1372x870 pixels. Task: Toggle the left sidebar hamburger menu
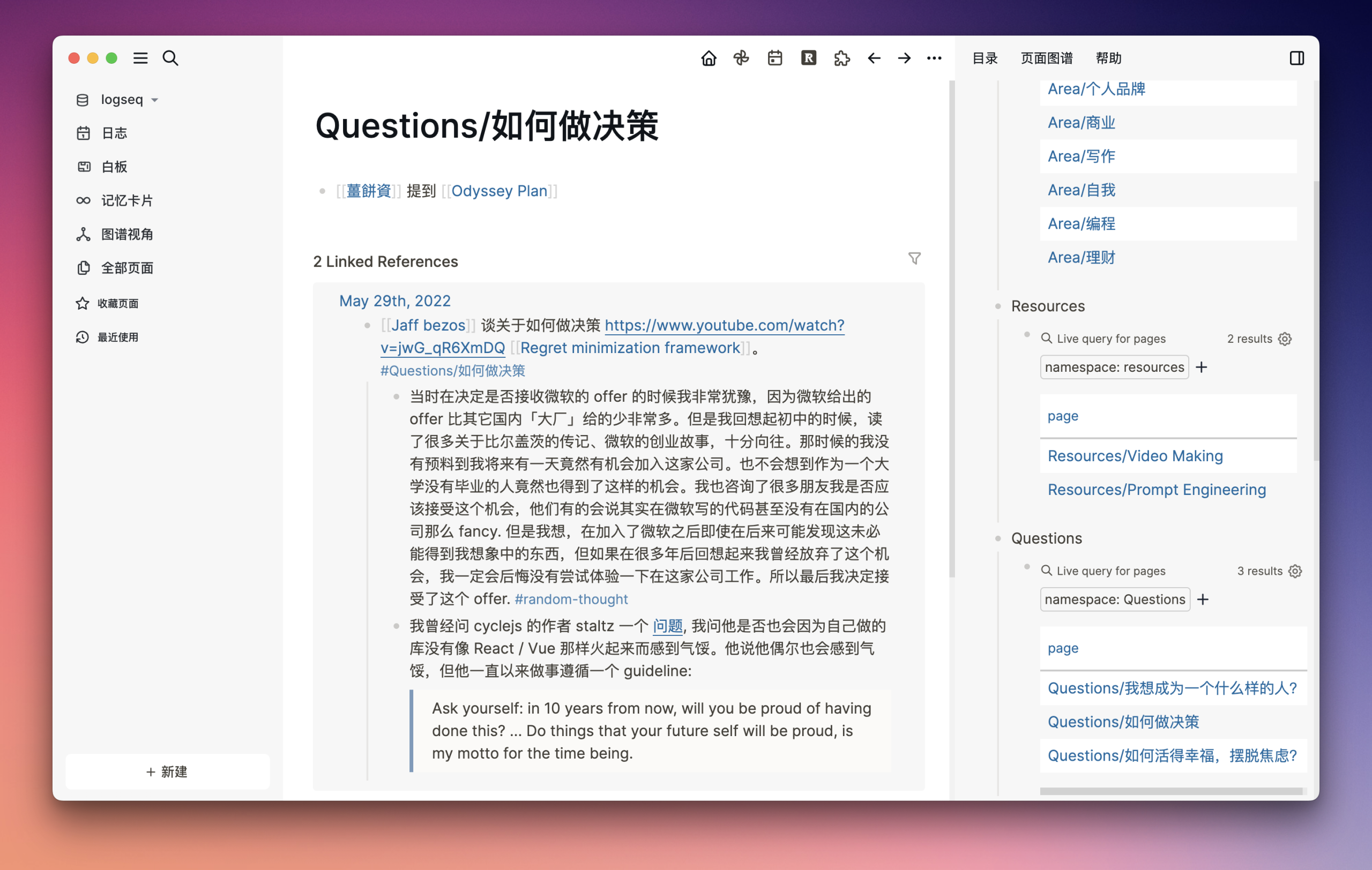coord(140,58)
